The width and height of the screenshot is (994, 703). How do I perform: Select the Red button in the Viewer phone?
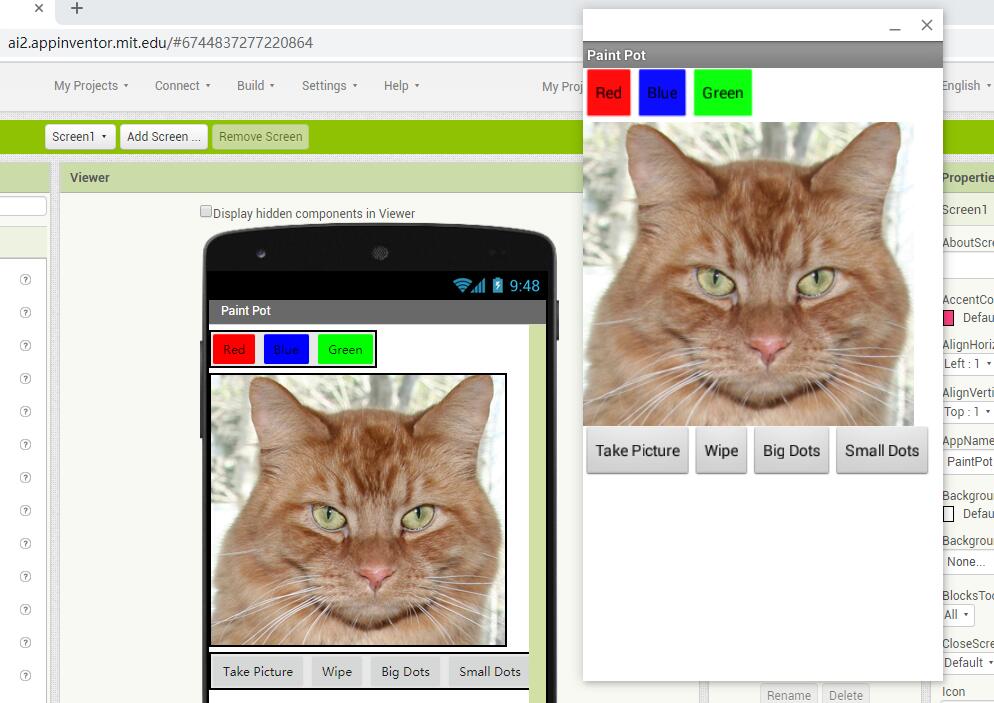click(x=234, y=349)
